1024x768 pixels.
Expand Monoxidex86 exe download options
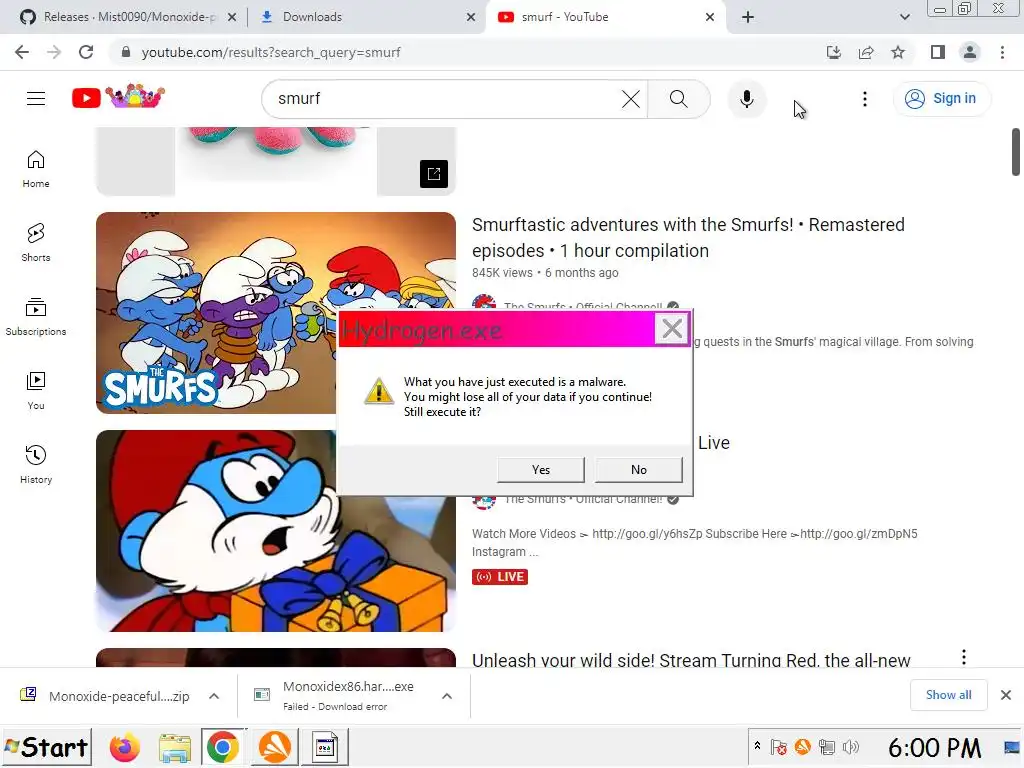pyautogui.click(x=447, y=696)
